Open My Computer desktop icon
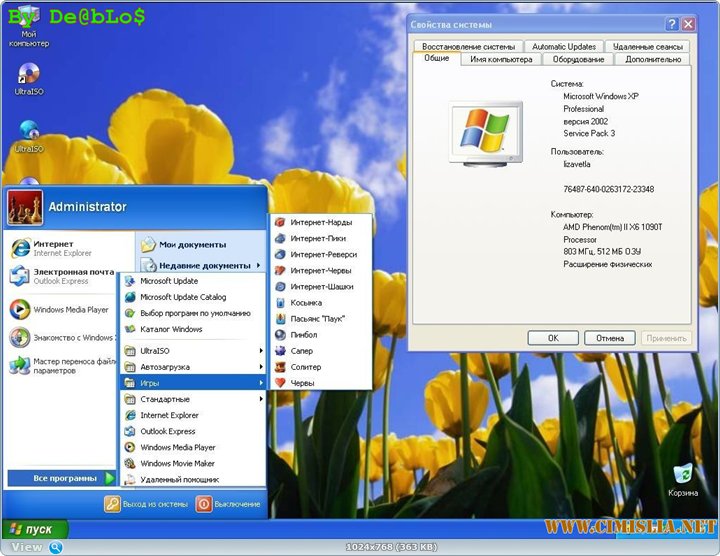 point(28,28)
